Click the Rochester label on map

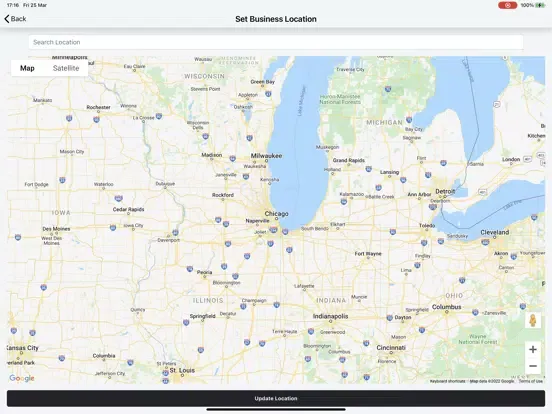[99, 107]
